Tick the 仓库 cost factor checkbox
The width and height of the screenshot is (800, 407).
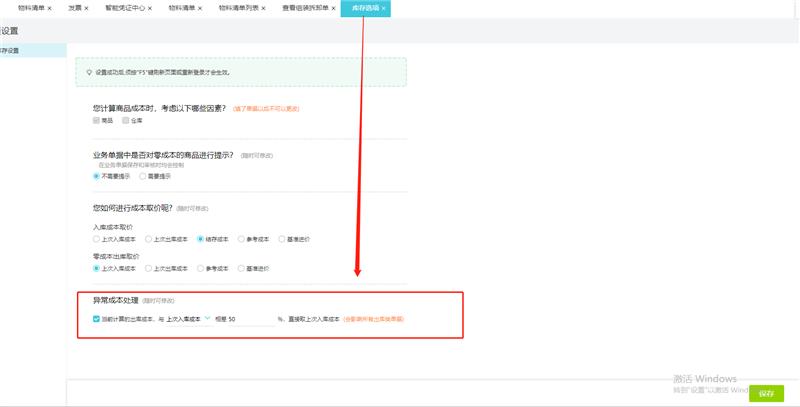125,120
